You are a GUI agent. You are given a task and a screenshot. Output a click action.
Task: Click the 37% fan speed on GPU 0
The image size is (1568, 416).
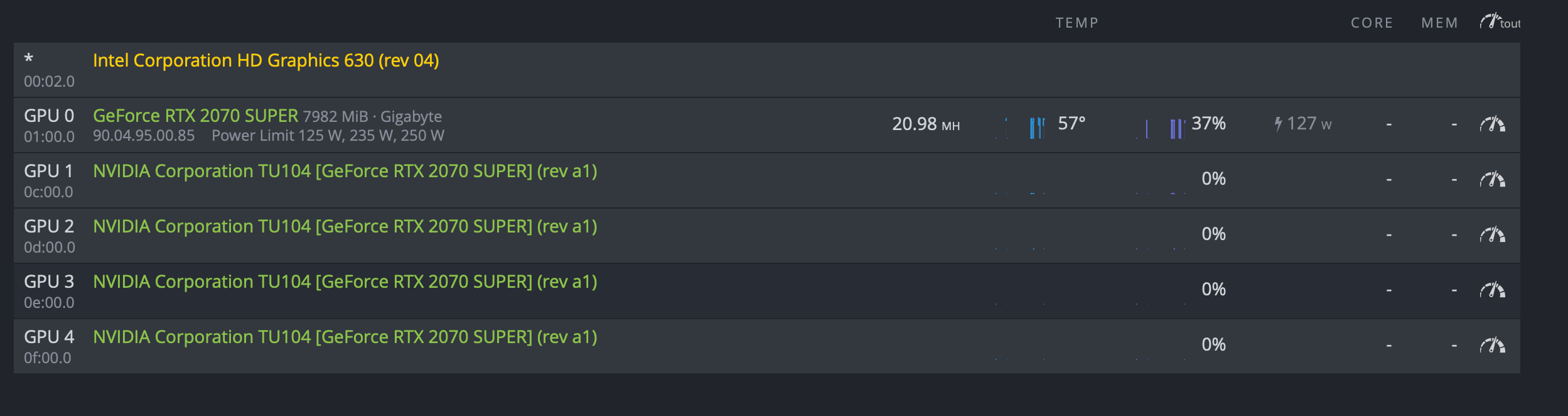(x=1208, y=124)
